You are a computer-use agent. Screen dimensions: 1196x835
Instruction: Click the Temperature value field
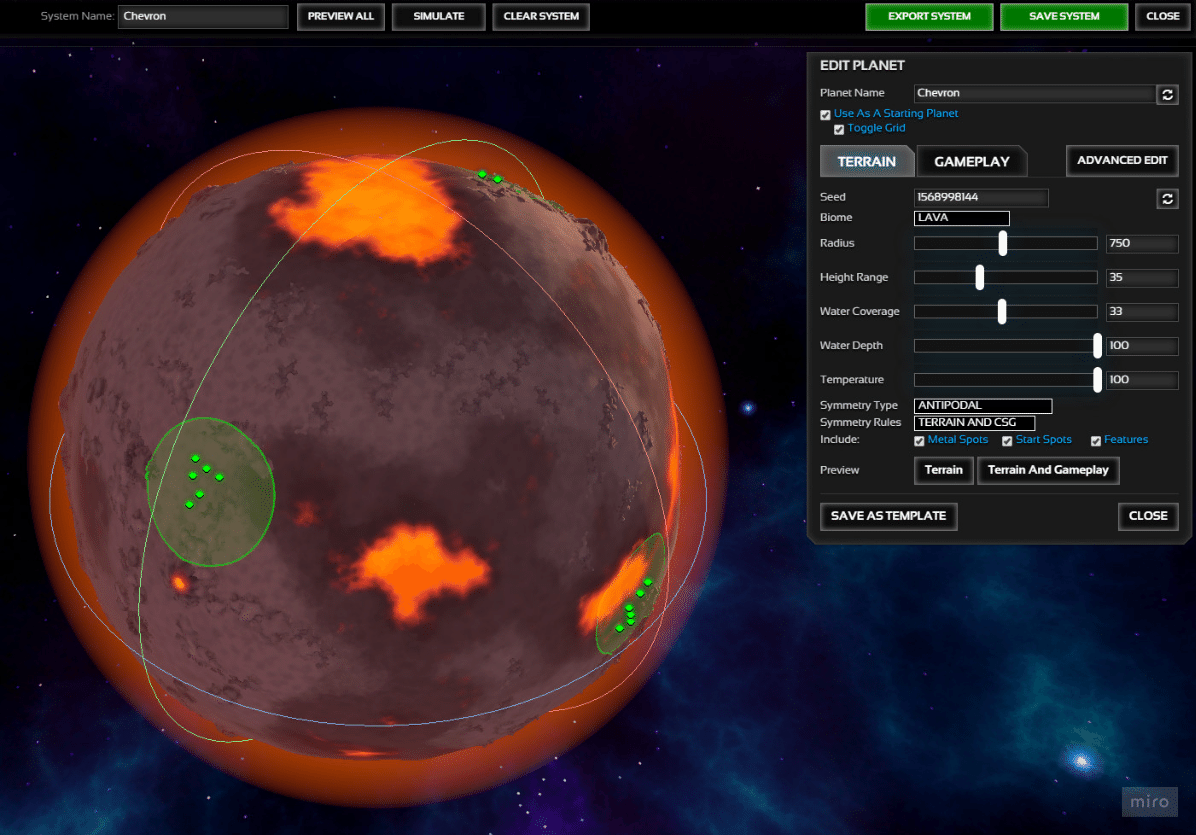point(1142,380)
